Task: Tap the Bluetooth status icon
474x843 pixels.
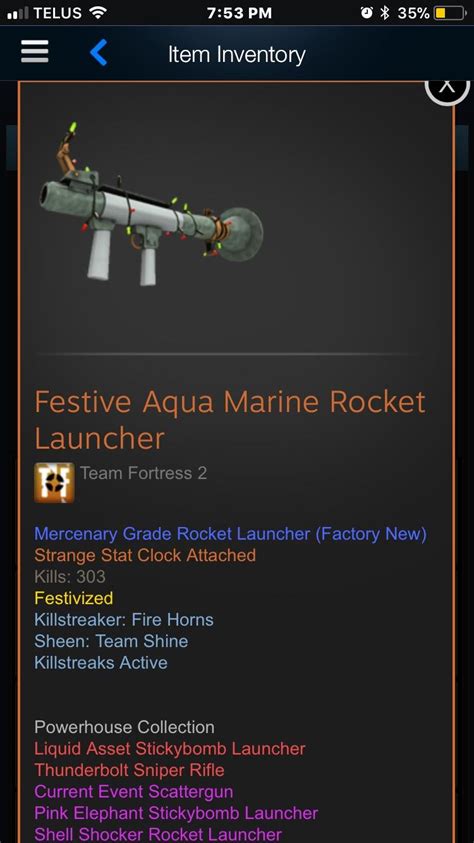Action: (384, 13)
